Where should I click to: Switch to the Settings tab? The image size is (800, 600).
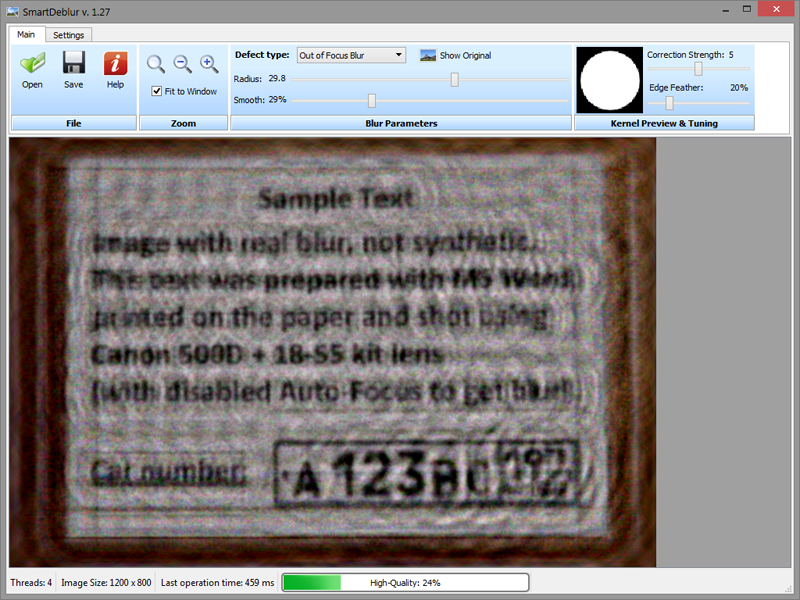click(68, 35)
